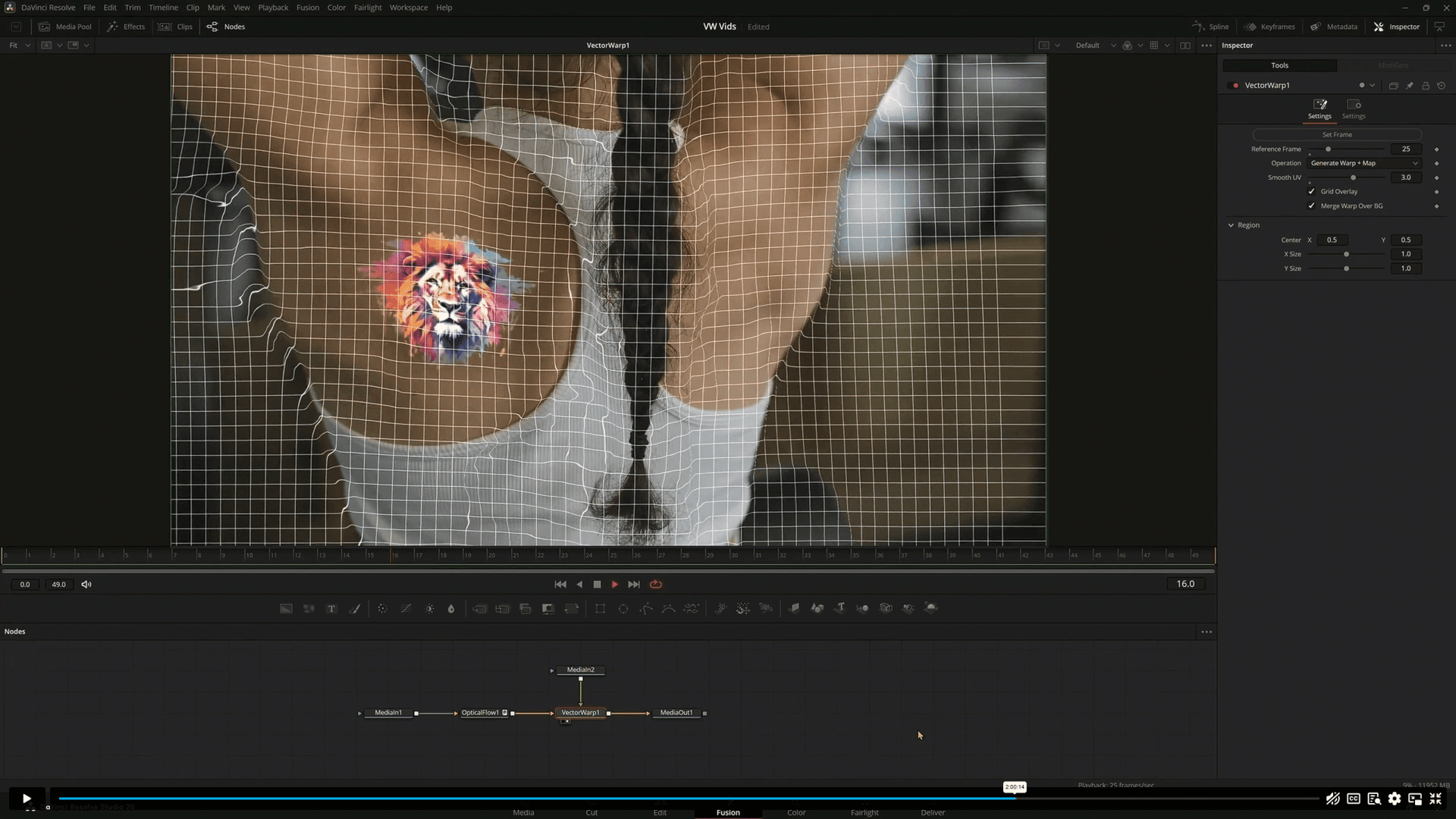Toggle the VectorWarp1 node enable switch
The height and width of the screenshot is (819, 1456).
1232,85
